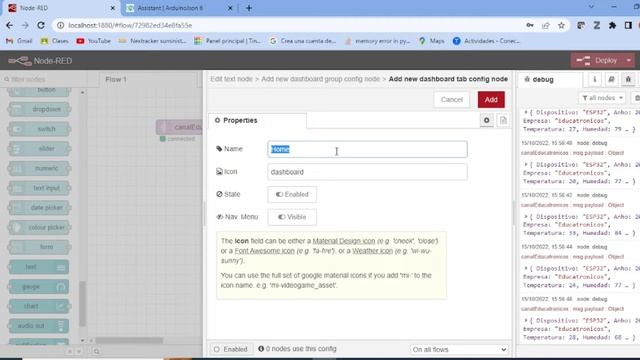The image size is (640, 360).
Task: Select the debug sidebar tab
Action: 551,79
